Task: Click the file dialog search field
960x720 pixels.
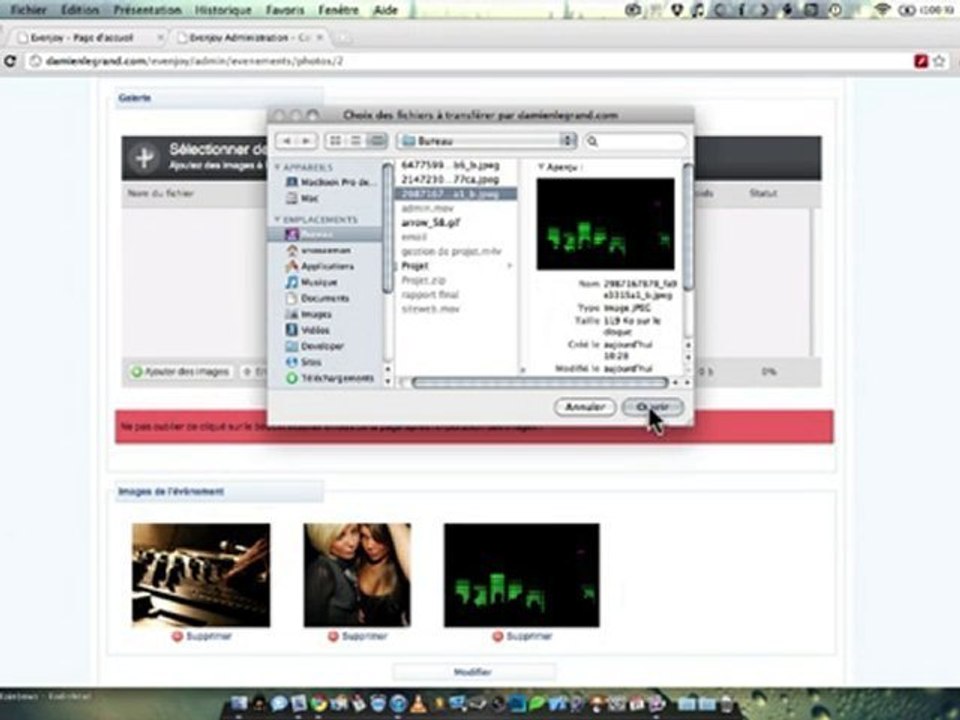Action: 636,141
